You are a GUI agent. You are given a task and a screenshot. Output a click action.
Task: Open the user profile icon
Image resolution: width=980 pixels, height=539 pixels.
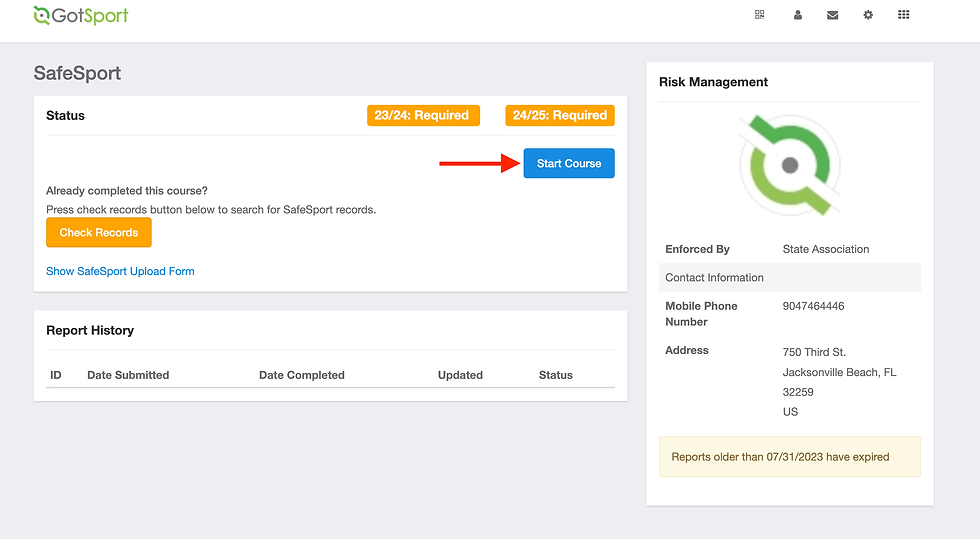(798, 15)
